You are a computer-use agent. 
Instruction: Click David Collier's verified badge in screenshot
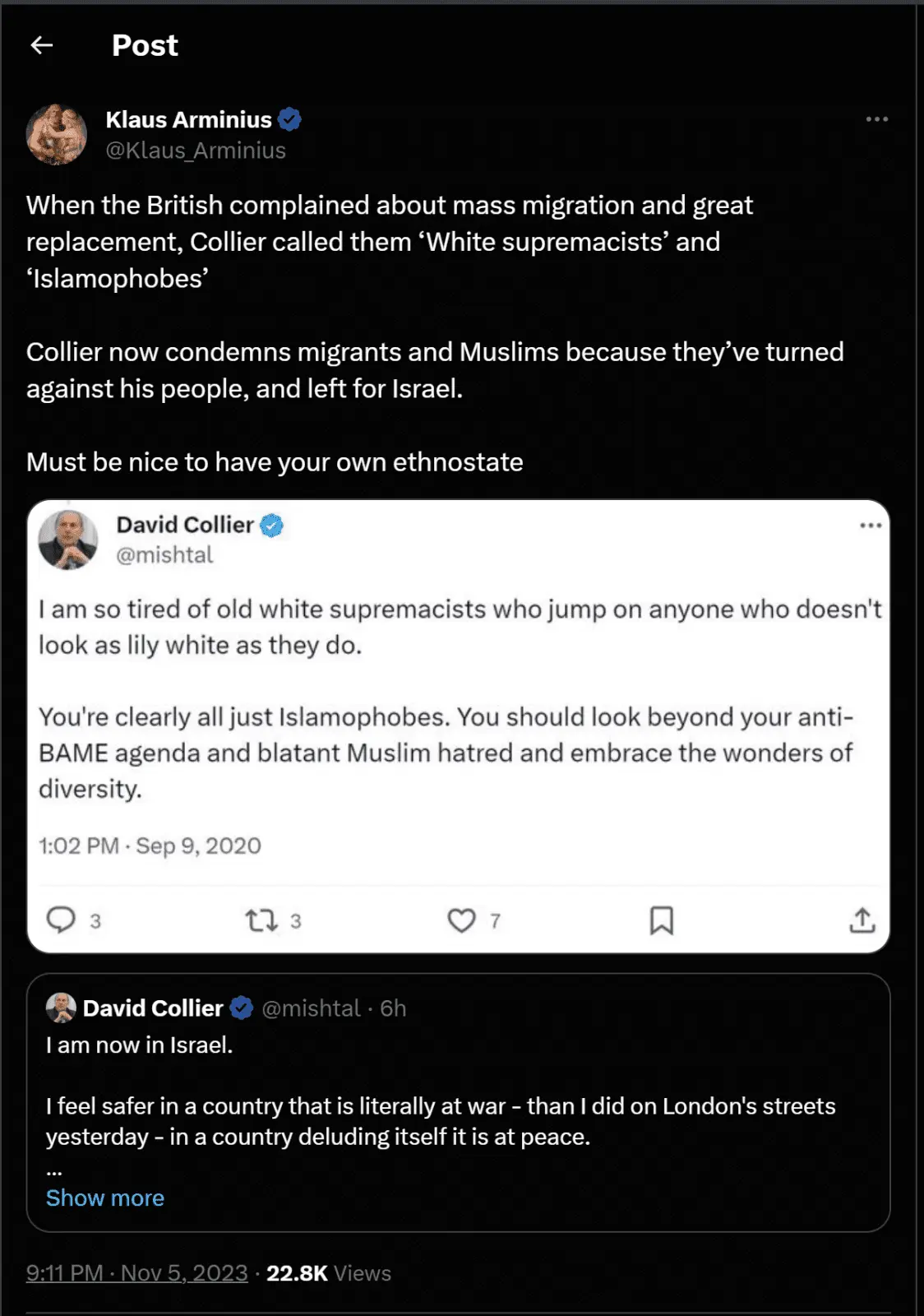tap(272, 525)
